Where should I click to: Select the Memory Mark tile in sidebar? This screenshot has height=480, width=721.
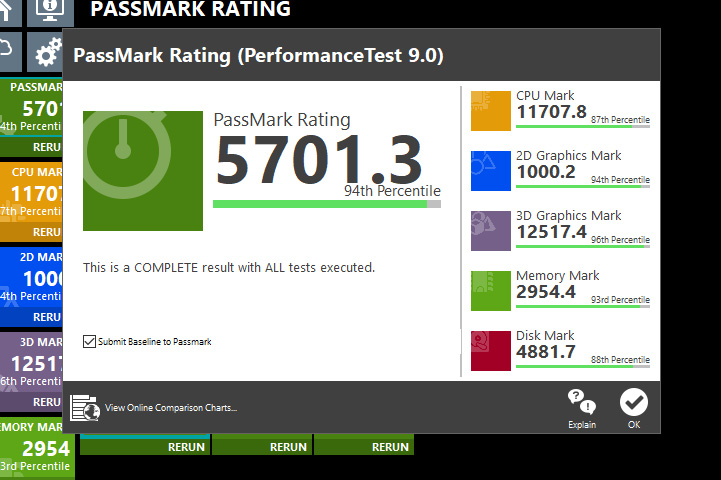click(x=37, y=448)
